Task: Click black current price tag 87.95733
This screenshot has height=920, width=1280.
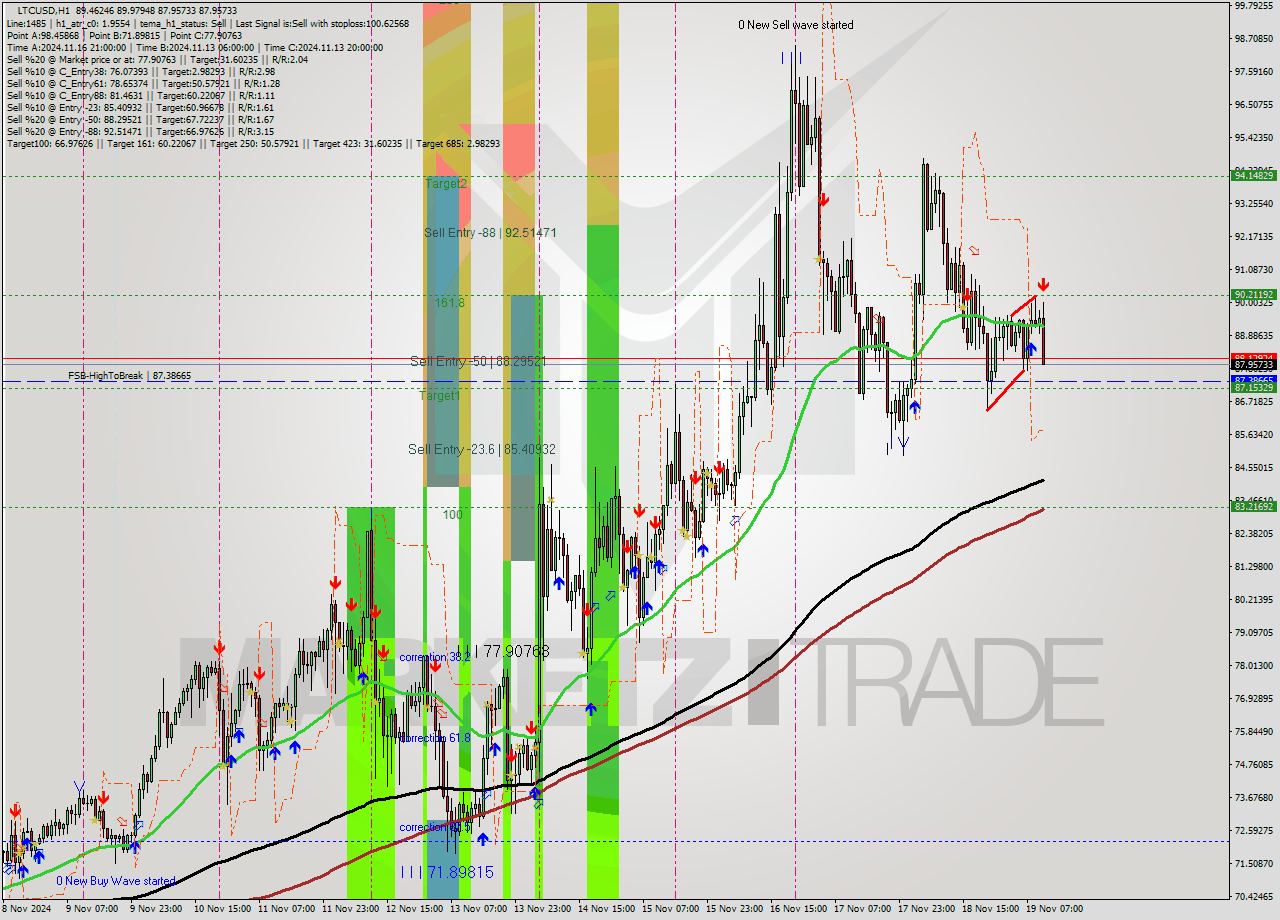Action: [x=1254, y=366]
